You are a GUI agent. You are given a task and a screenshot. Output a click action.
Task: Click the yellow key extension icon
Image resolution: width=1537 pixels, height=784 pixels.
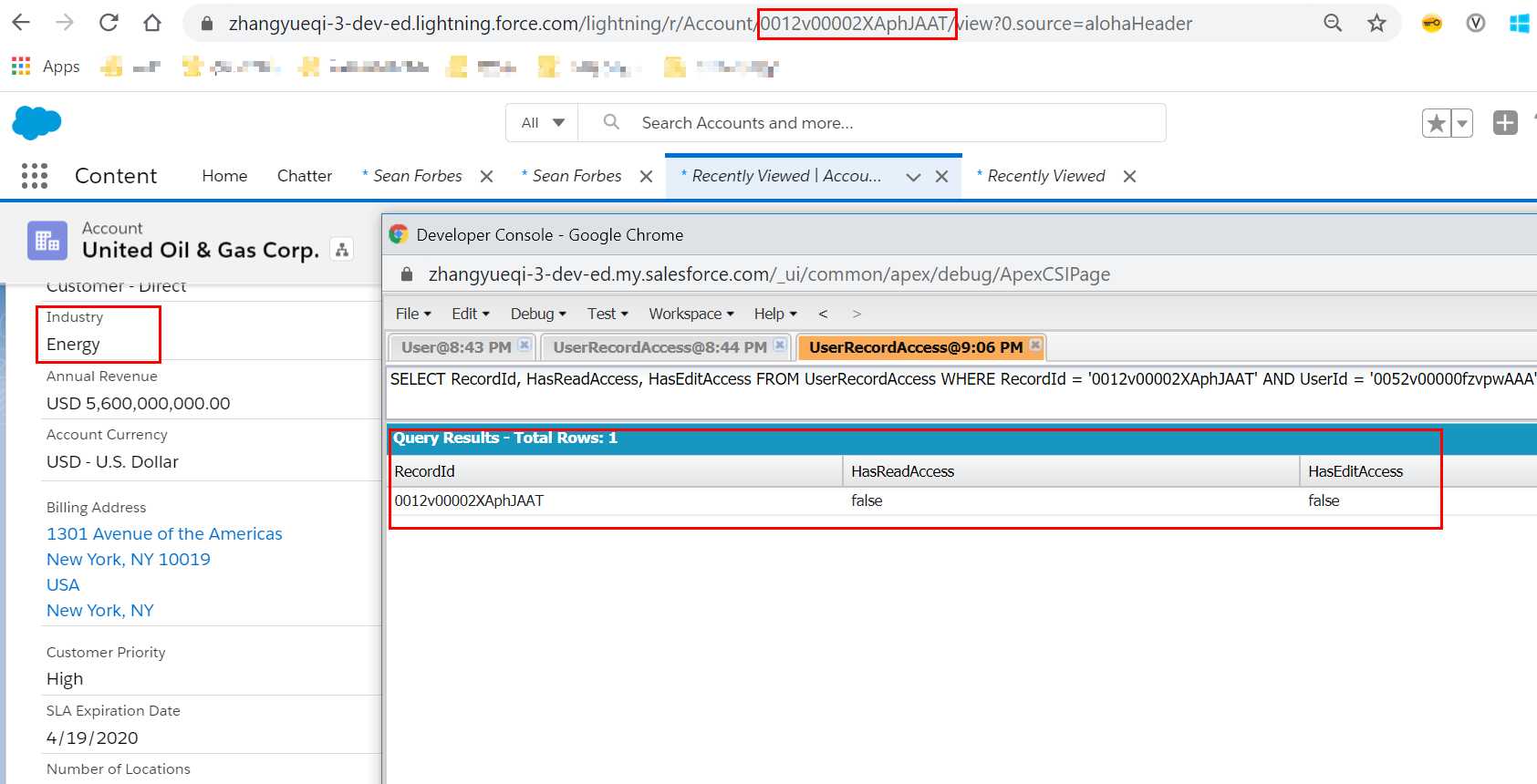pyautogui.click(x=1432, y=24)
